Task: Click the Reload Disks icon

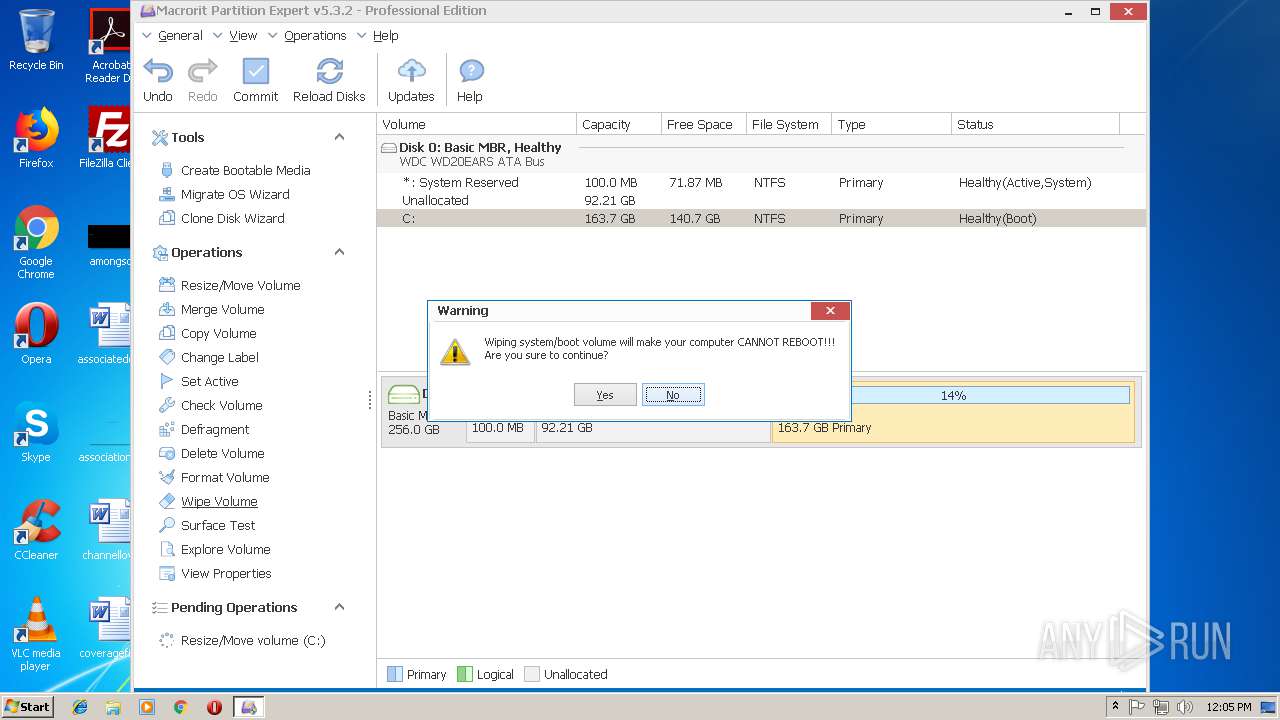Action: click(329, 72)
